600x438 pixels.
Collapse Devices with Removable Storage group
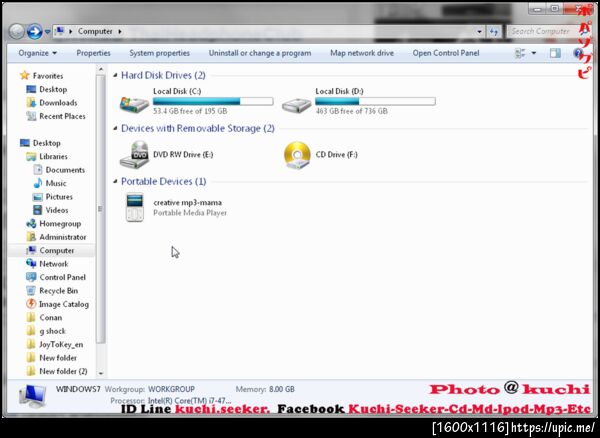pos(115,128)
